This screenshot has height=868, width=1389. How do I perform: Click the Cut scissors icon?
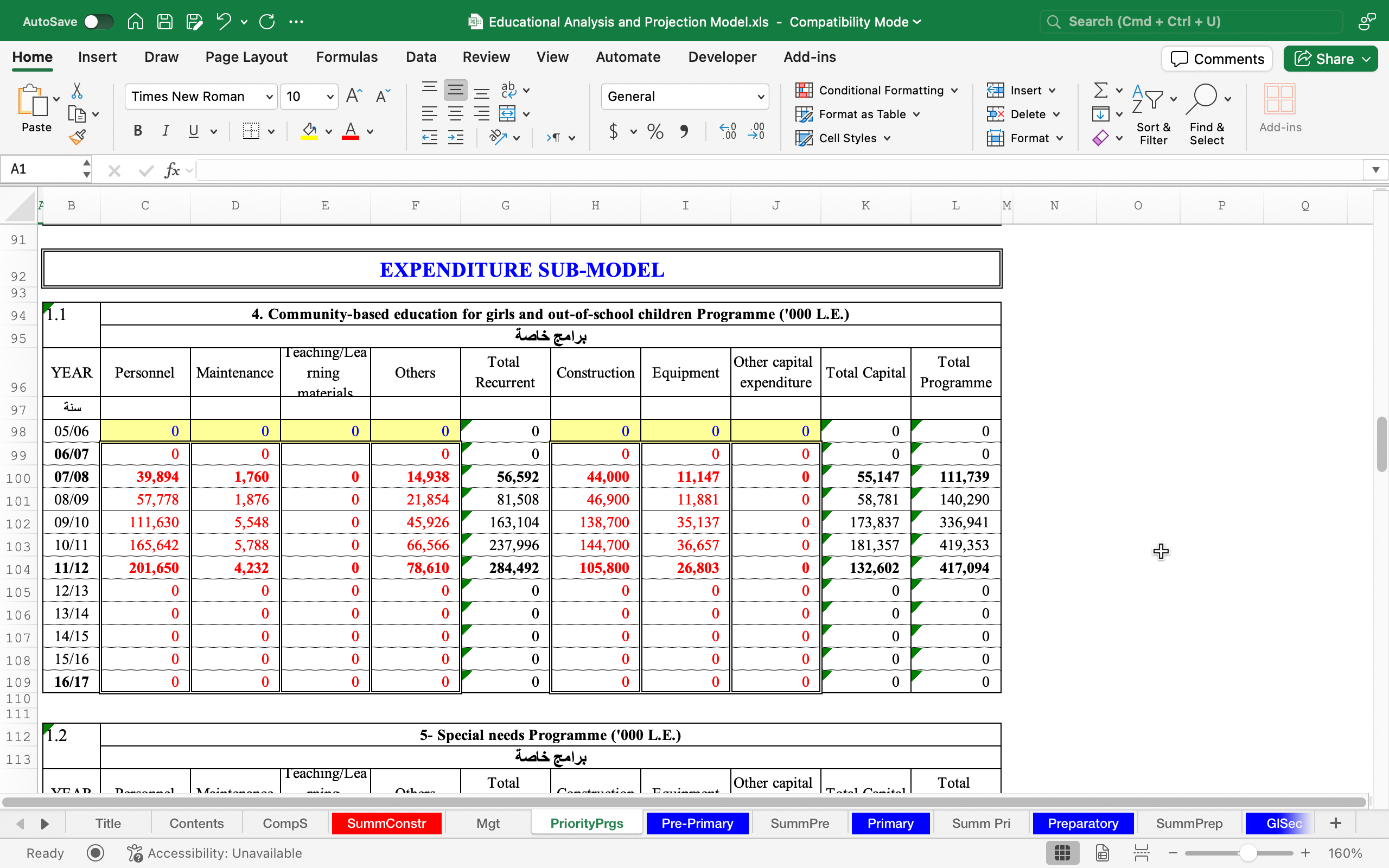coord(77,91)
